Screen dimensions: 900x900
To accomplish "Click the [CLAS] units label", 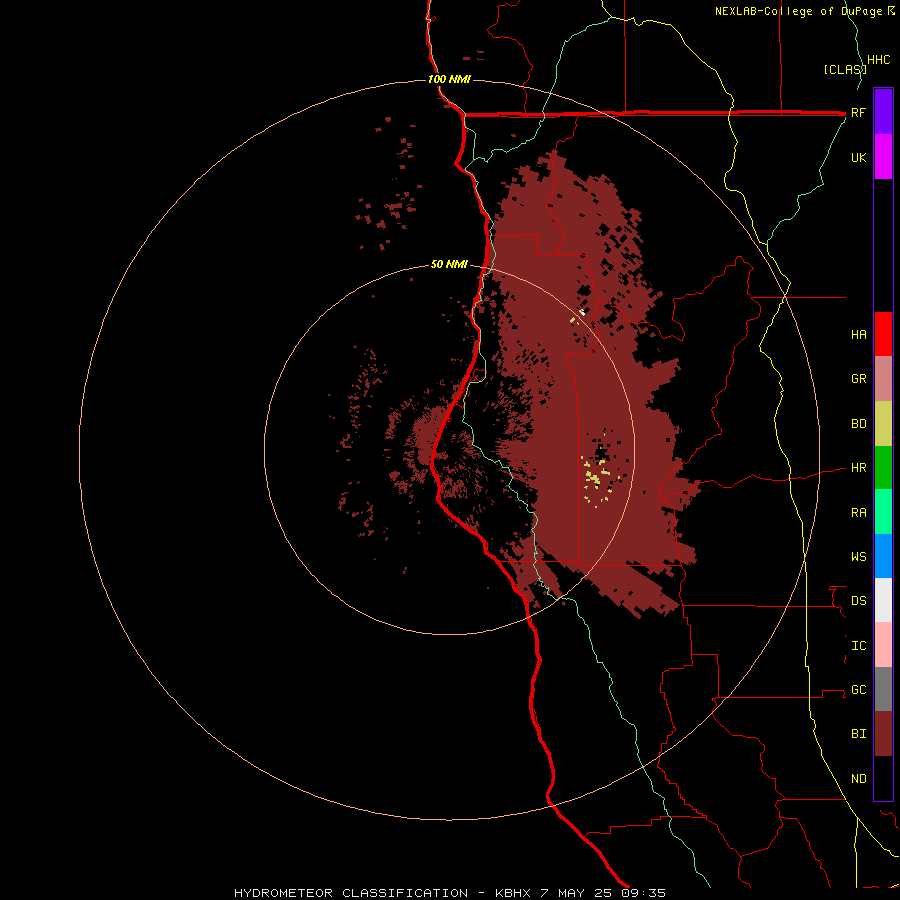I will click(845, 69).
